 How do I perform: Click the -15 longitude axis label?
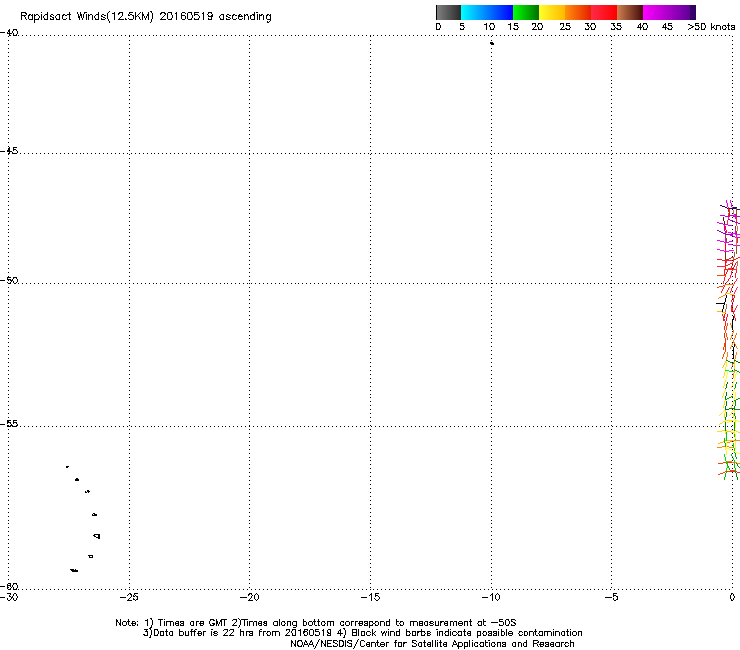(x=370, y=597)
